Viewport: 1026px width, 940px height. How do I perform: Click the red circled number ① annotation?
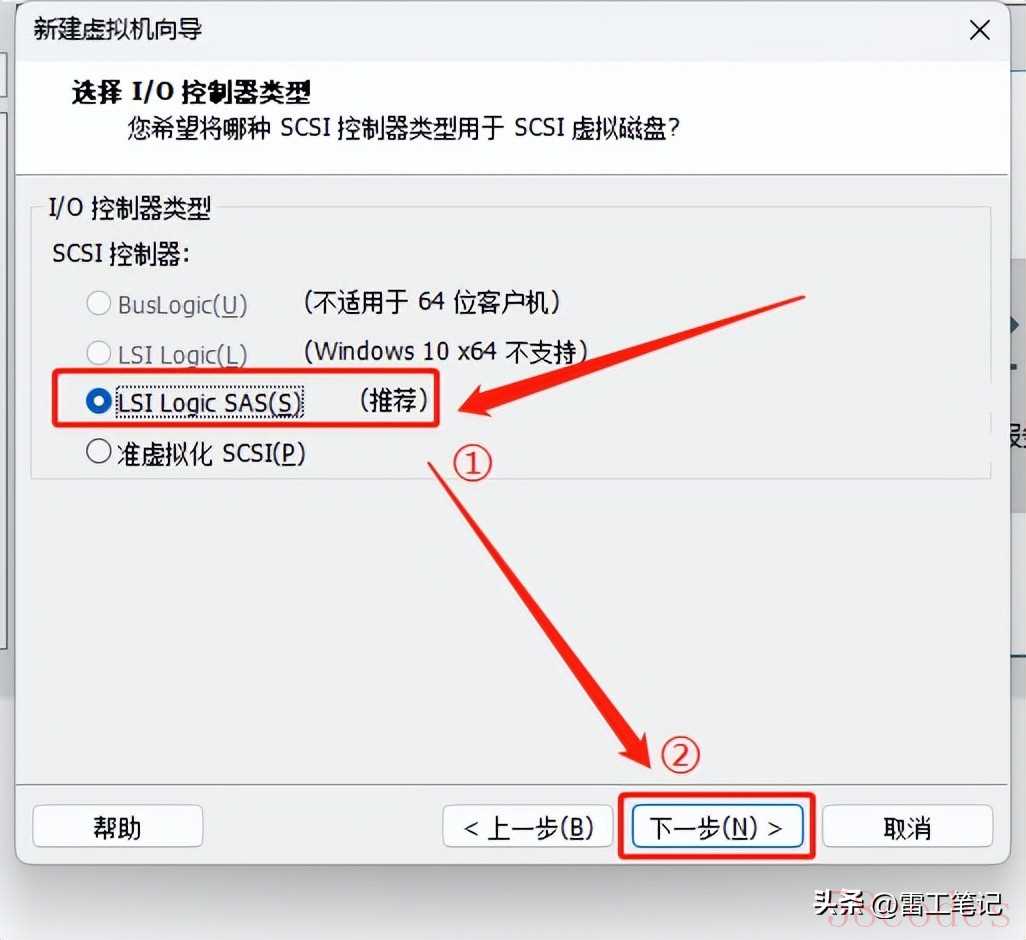coord(472,463)
